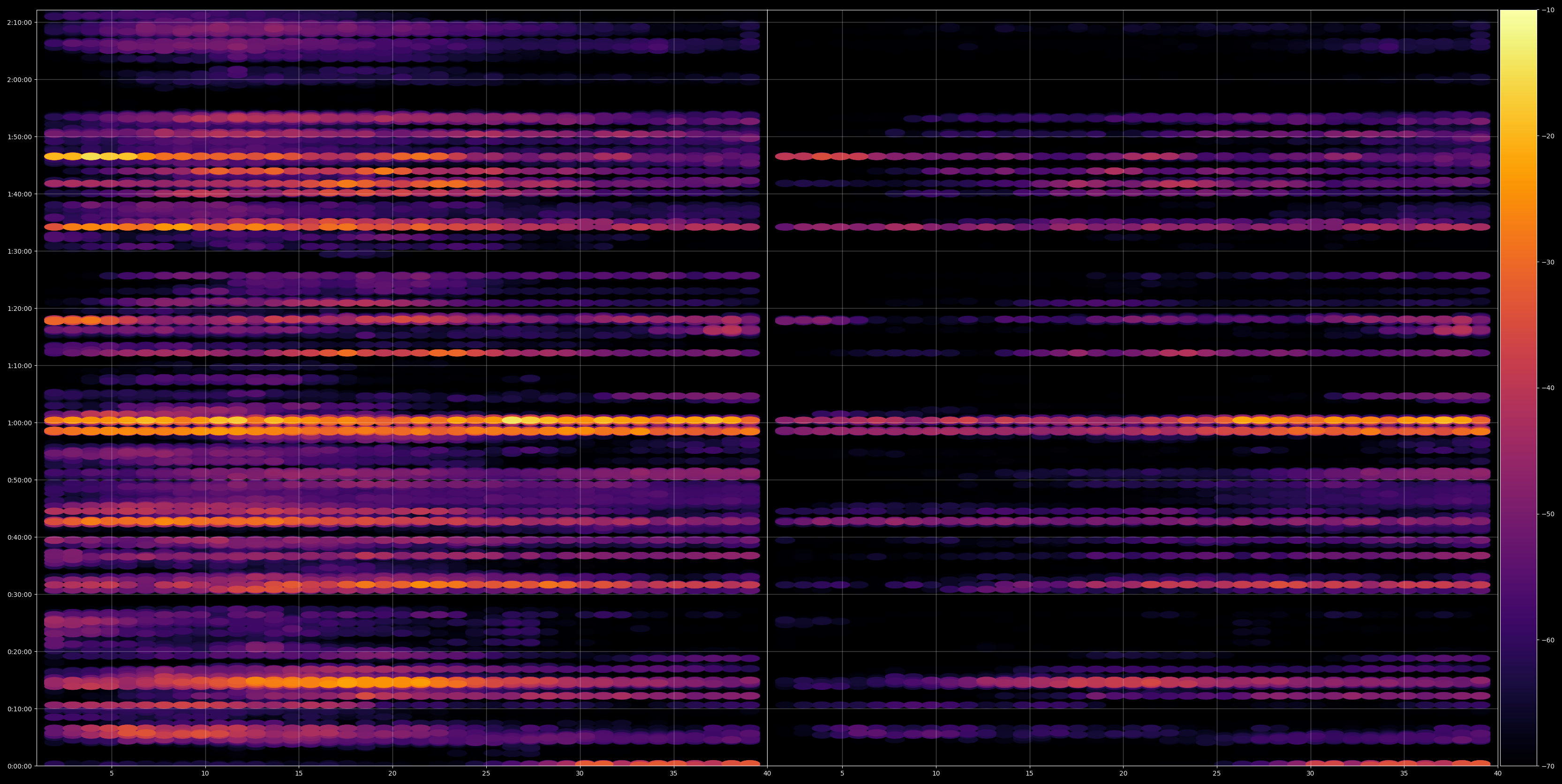Select the −60 colorbar tick label
This screenshot has height=784, width=1562.
click(1548, 641)
